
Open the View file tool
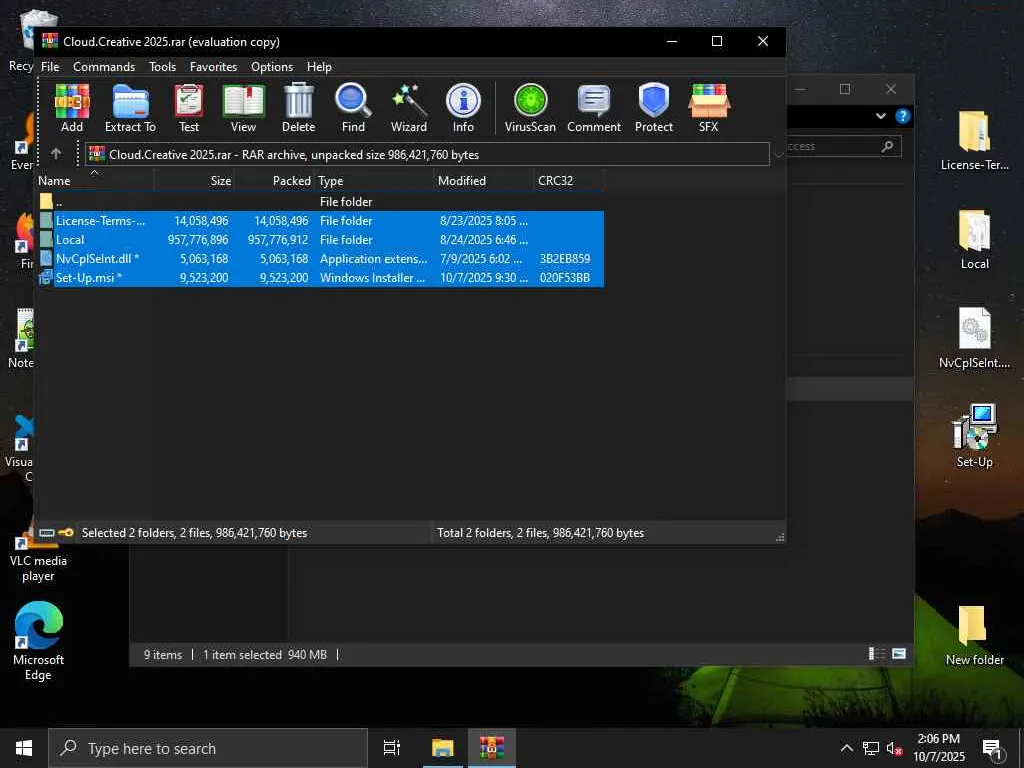click(x=243, y=108)
